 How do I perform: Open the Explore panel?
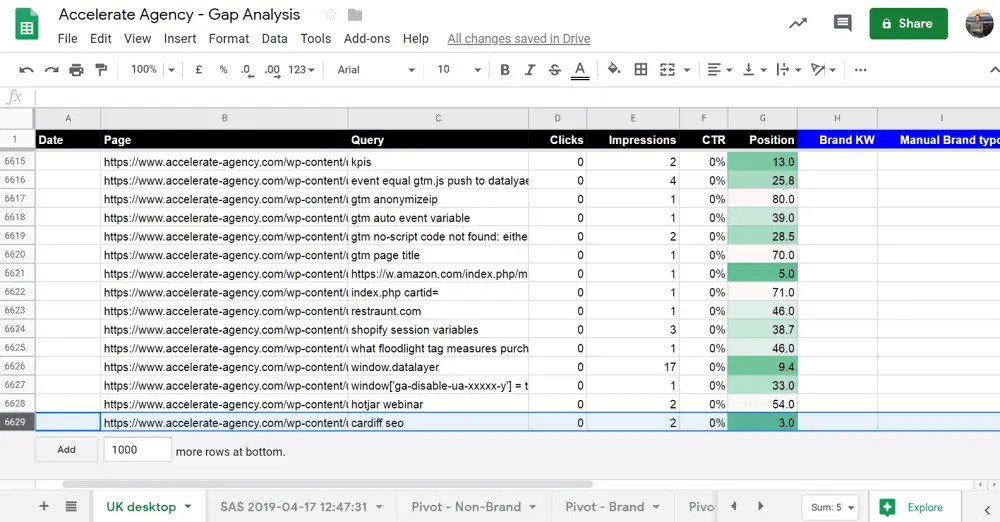coord(916,507)
